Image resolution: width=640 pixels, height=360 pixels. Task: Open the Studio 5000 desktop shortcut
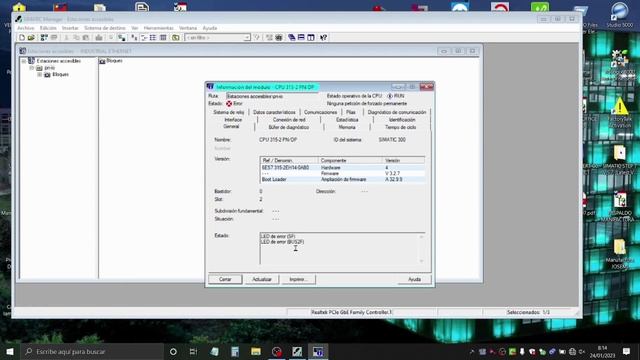tap(619, 15)
